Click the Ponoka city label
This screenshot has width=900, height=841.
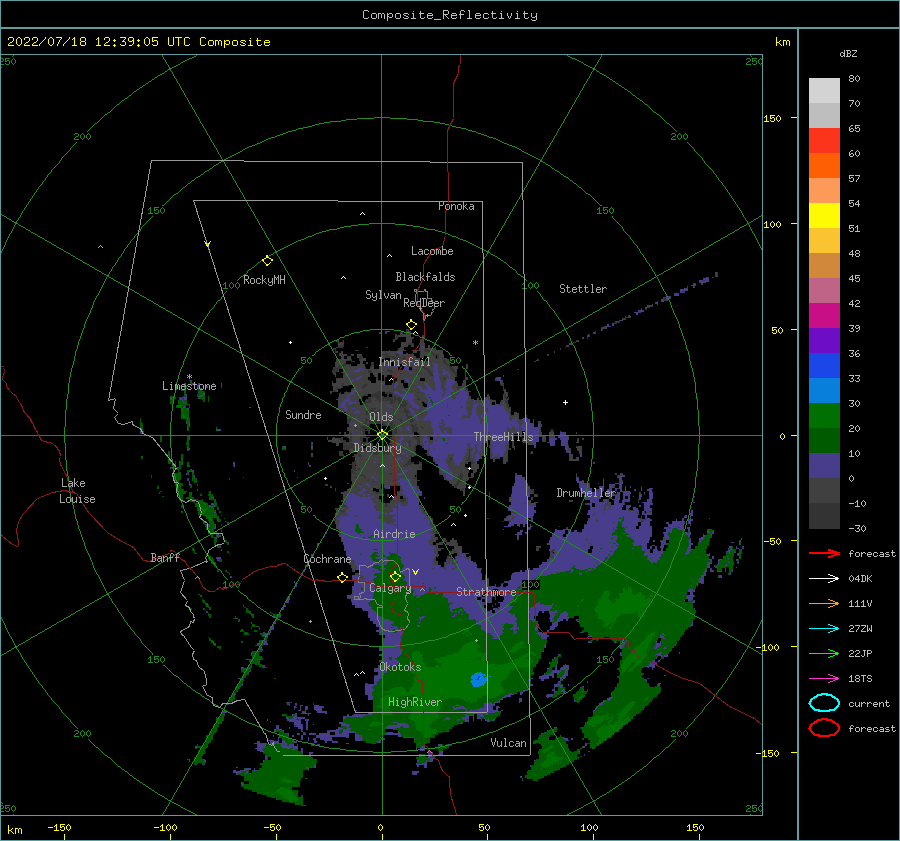[x=456, y=206]
